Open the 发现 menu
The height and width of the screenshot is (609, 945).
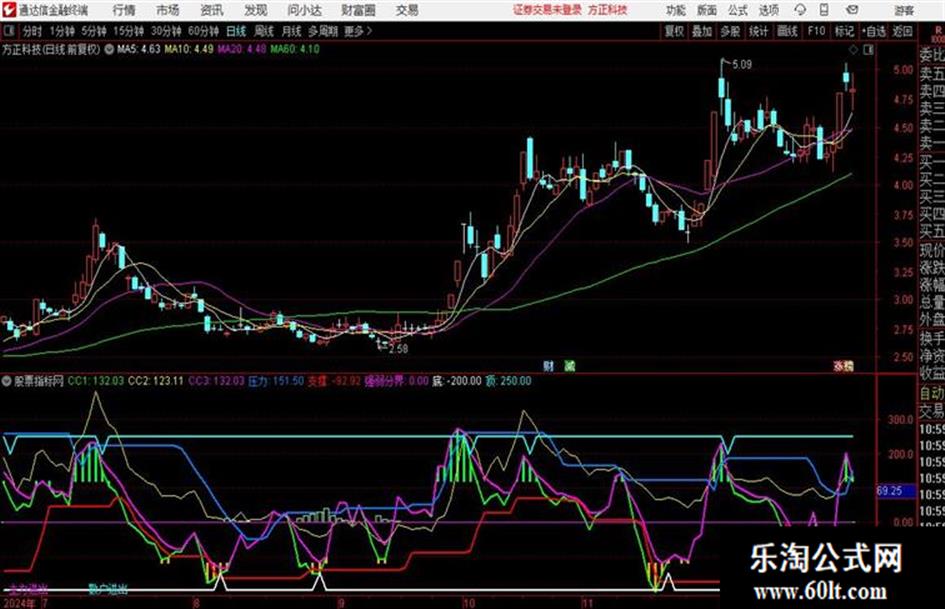click(x=256, y=10)
